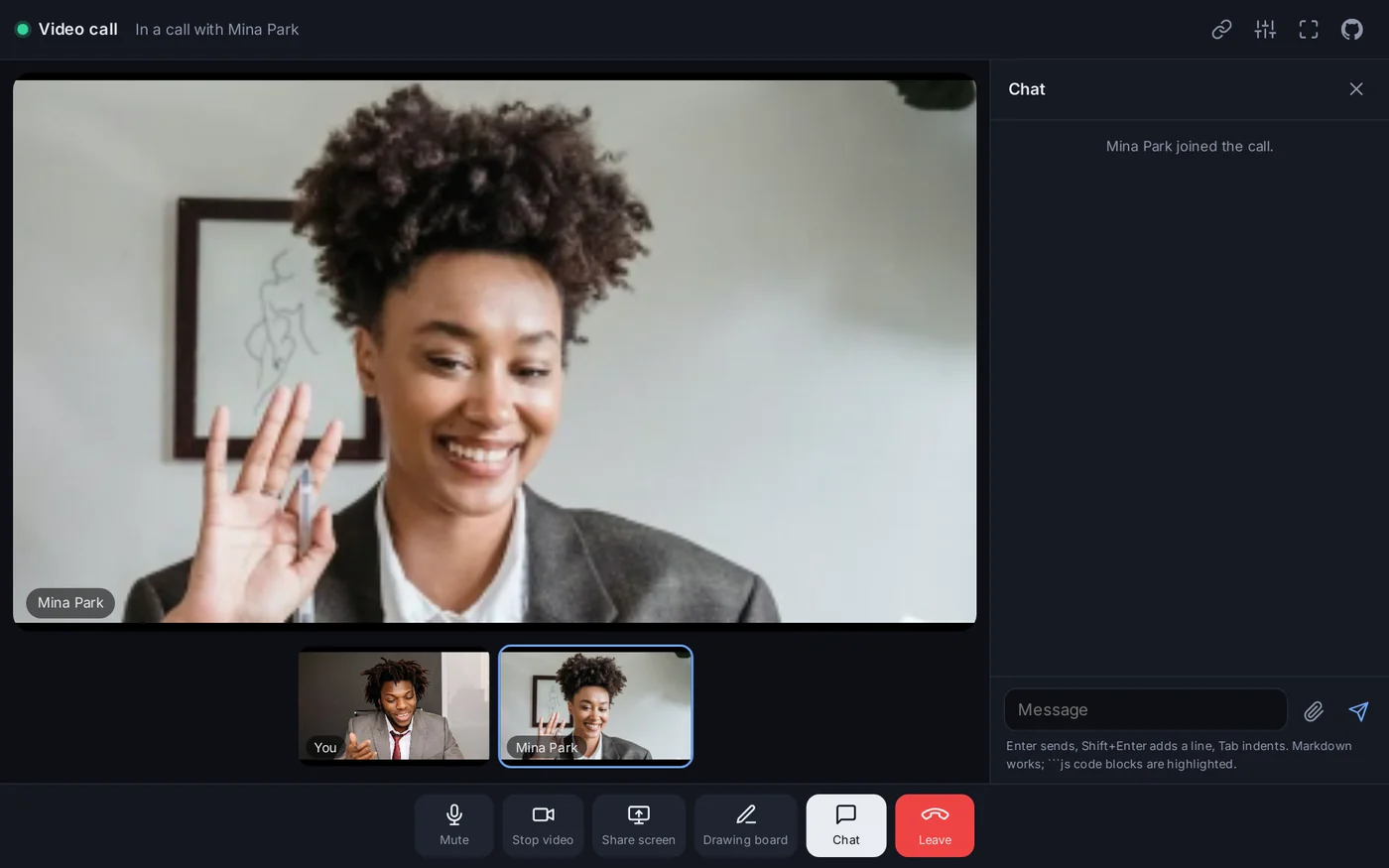The image size is (1389, 868).
Task: Click 'In a call with Mina Park' text
Action: click(x=217, y=30)
